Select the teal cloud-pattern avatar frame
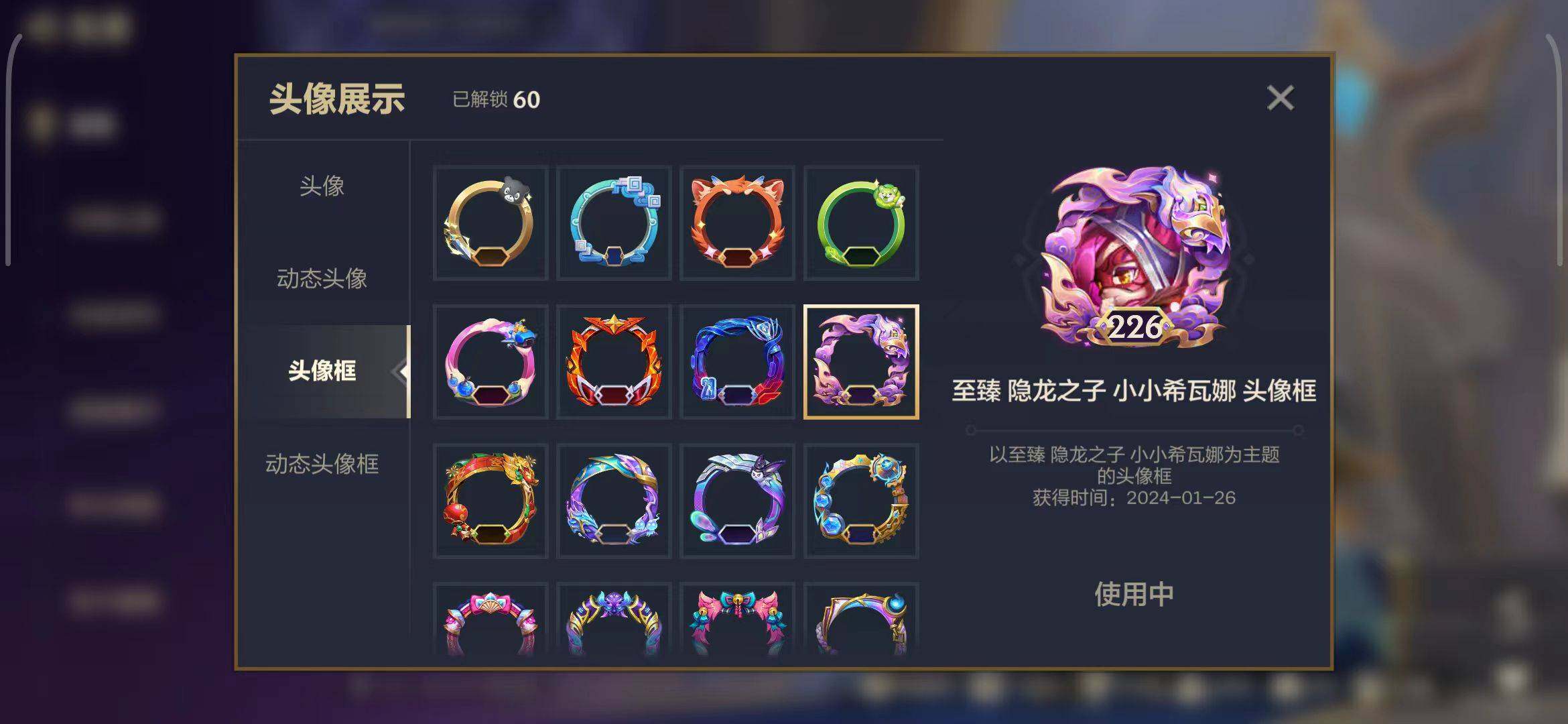The height and width of the screenshot is (724, 1568). coord(614,223)
